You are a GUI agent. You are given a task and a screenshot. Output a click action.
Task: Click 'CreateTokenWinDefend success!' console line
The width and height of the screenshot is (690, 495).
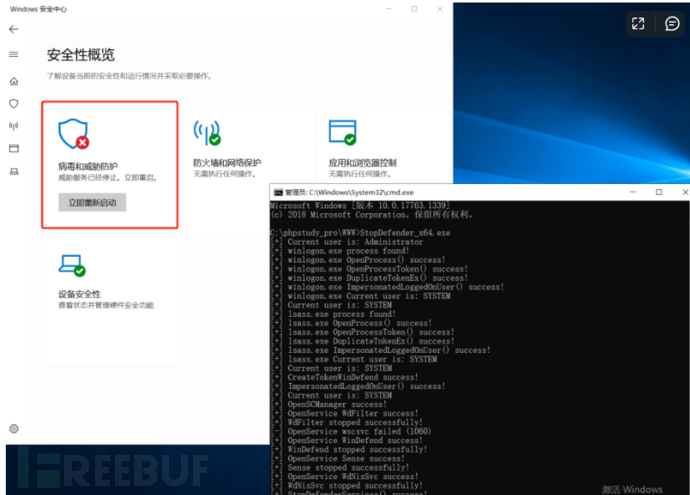pyautogui.click(x=352, y=378)
